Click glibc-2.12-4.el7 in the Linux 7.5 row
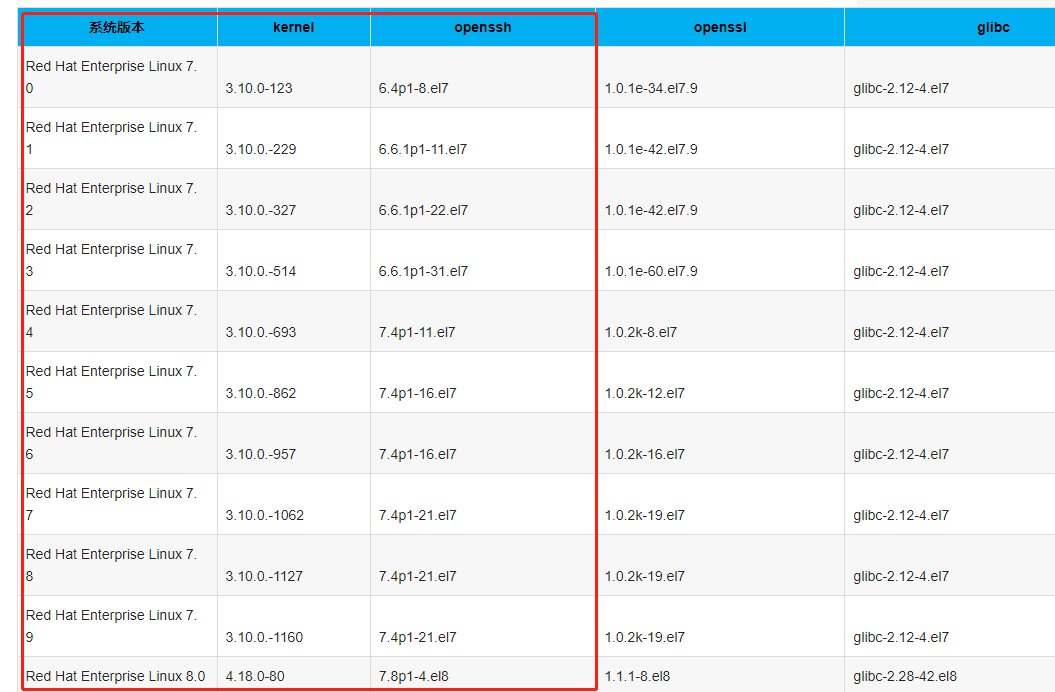 [901, 393]
